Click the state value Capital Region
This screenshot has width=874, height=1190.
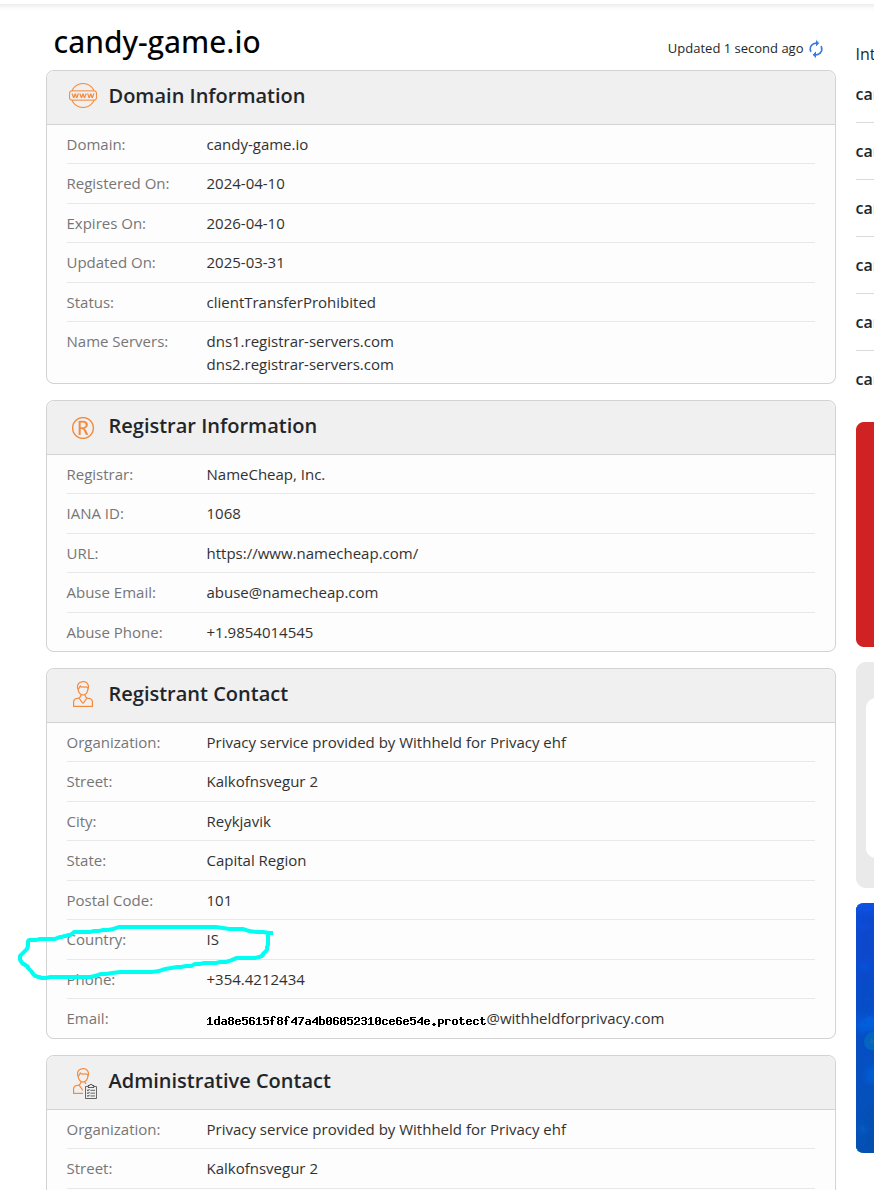[x=256, y=861]
